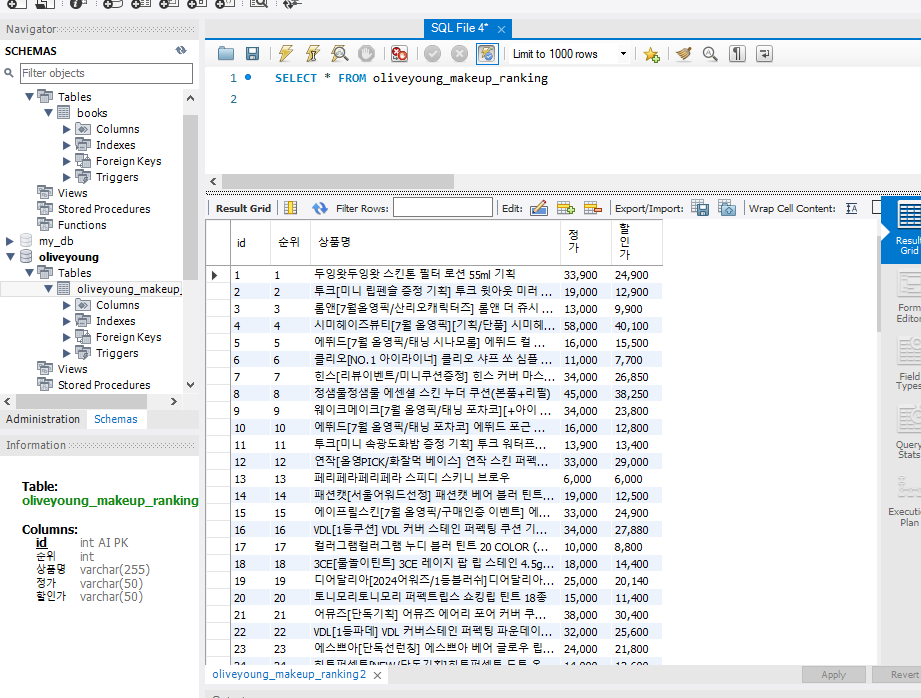
Task: Open the Query Stats side panel
Action: tap(908, 432)
